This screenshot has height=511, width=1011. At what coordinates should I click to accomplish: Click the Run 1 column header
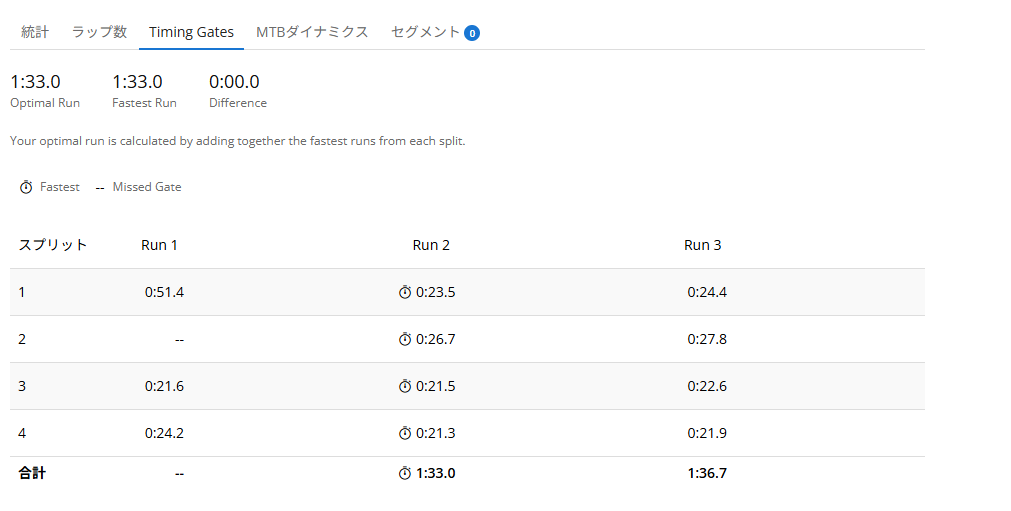pyautogui.click(x=160, y=245)
